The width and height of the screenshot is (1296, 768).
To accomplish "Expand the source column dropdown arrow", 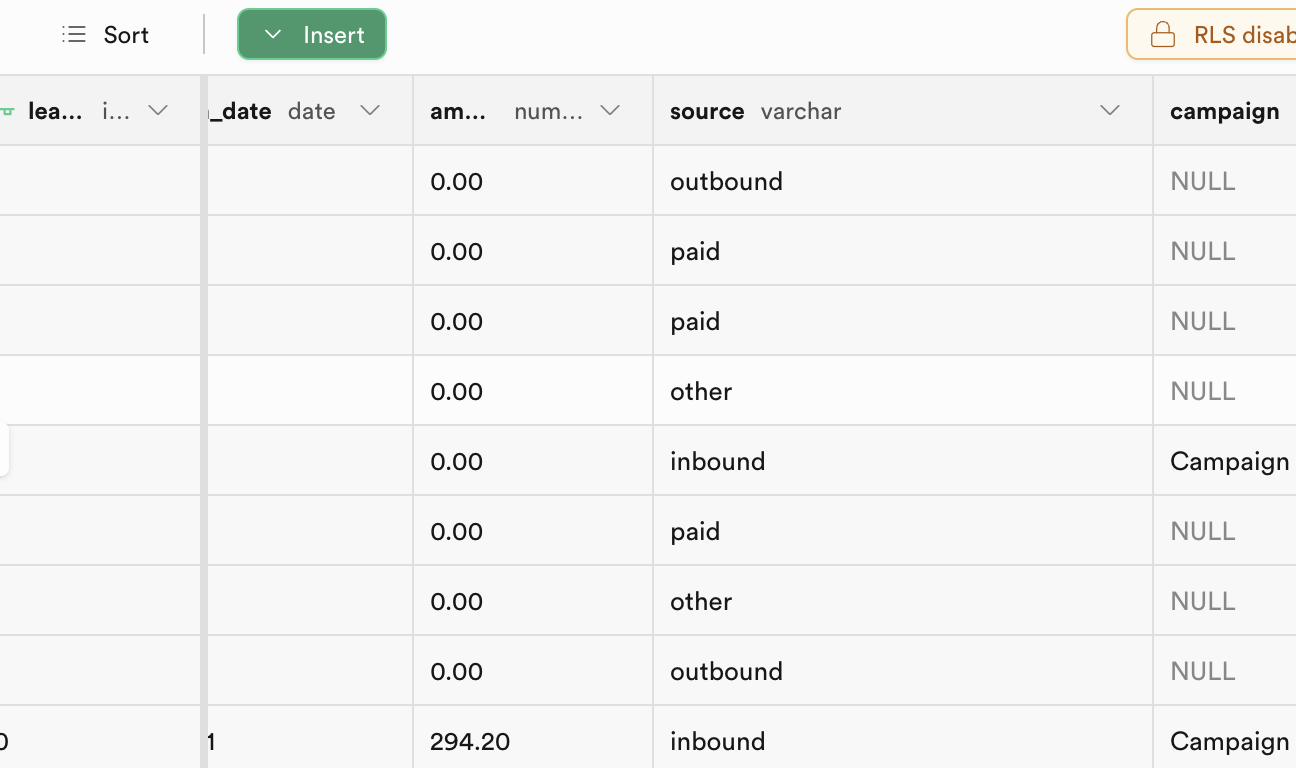I will 1110,111.
